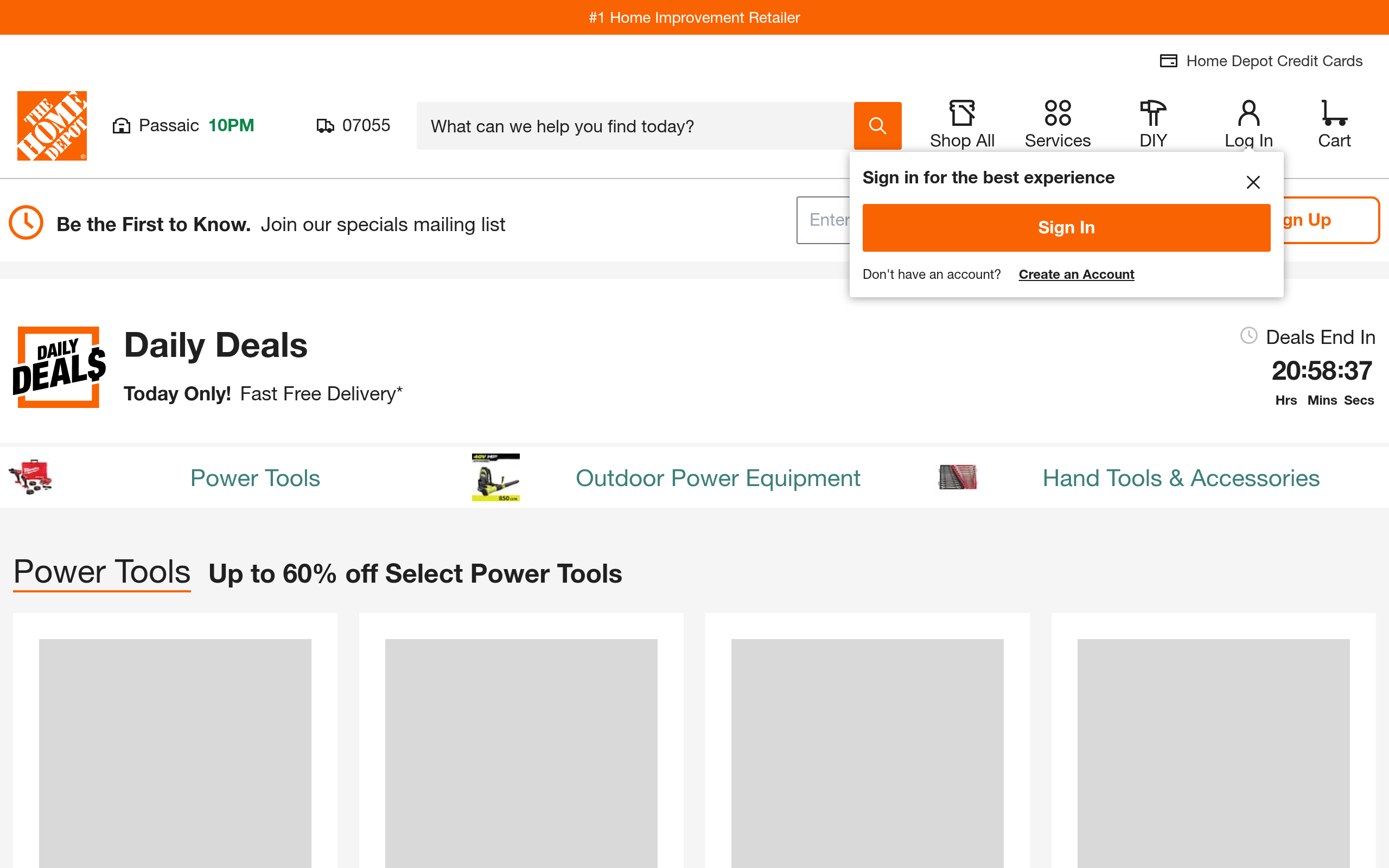
Task: Click the orange Sign In button
Action: [1066, 227]
